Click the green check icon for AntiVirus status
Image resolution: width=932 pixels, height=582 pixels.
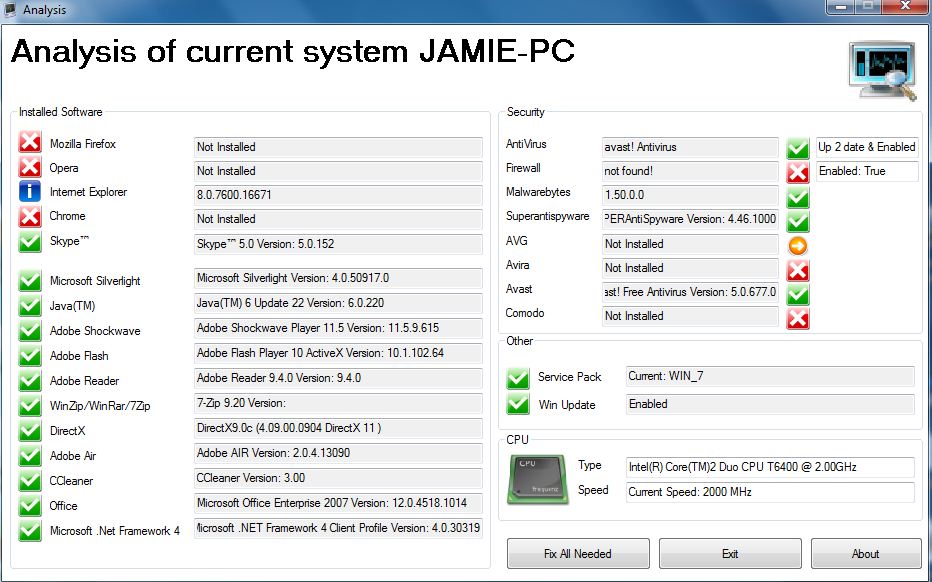[x=798, y=148]
